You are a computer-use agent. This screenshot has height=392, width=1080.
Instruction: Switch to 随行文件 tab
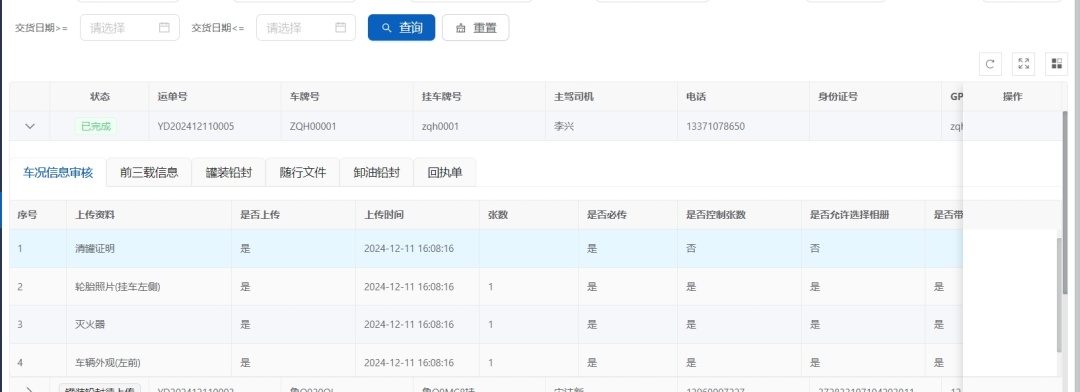point(302,173)
